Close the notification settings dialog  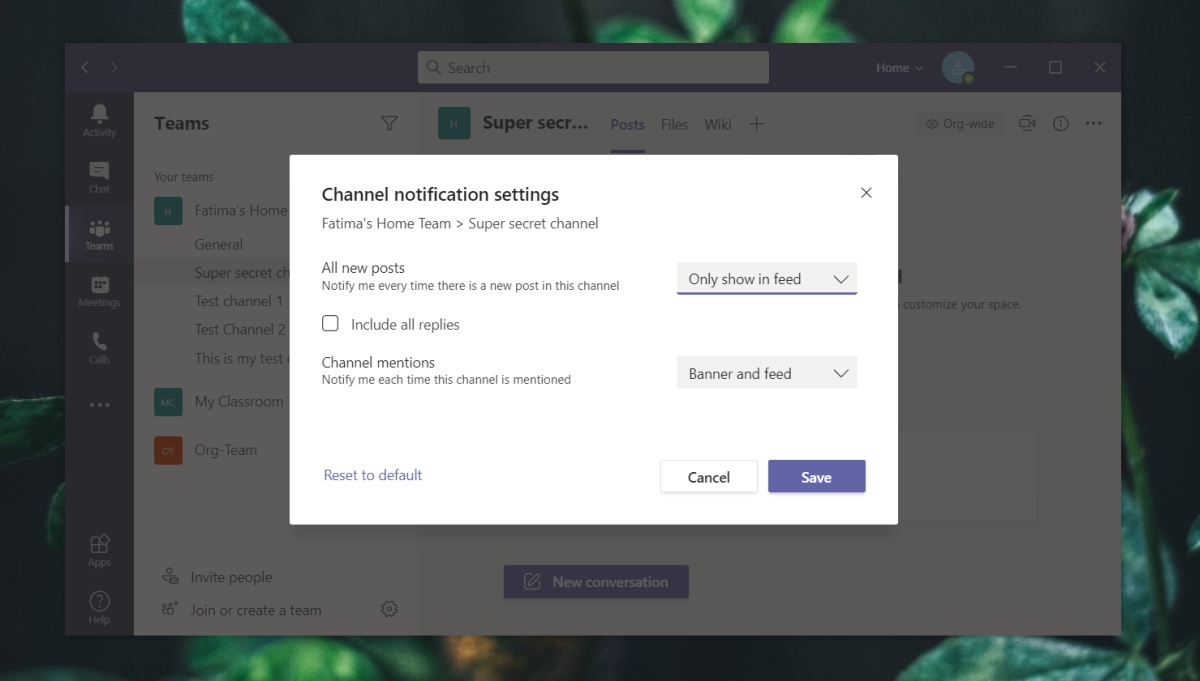tap(866, 193)
